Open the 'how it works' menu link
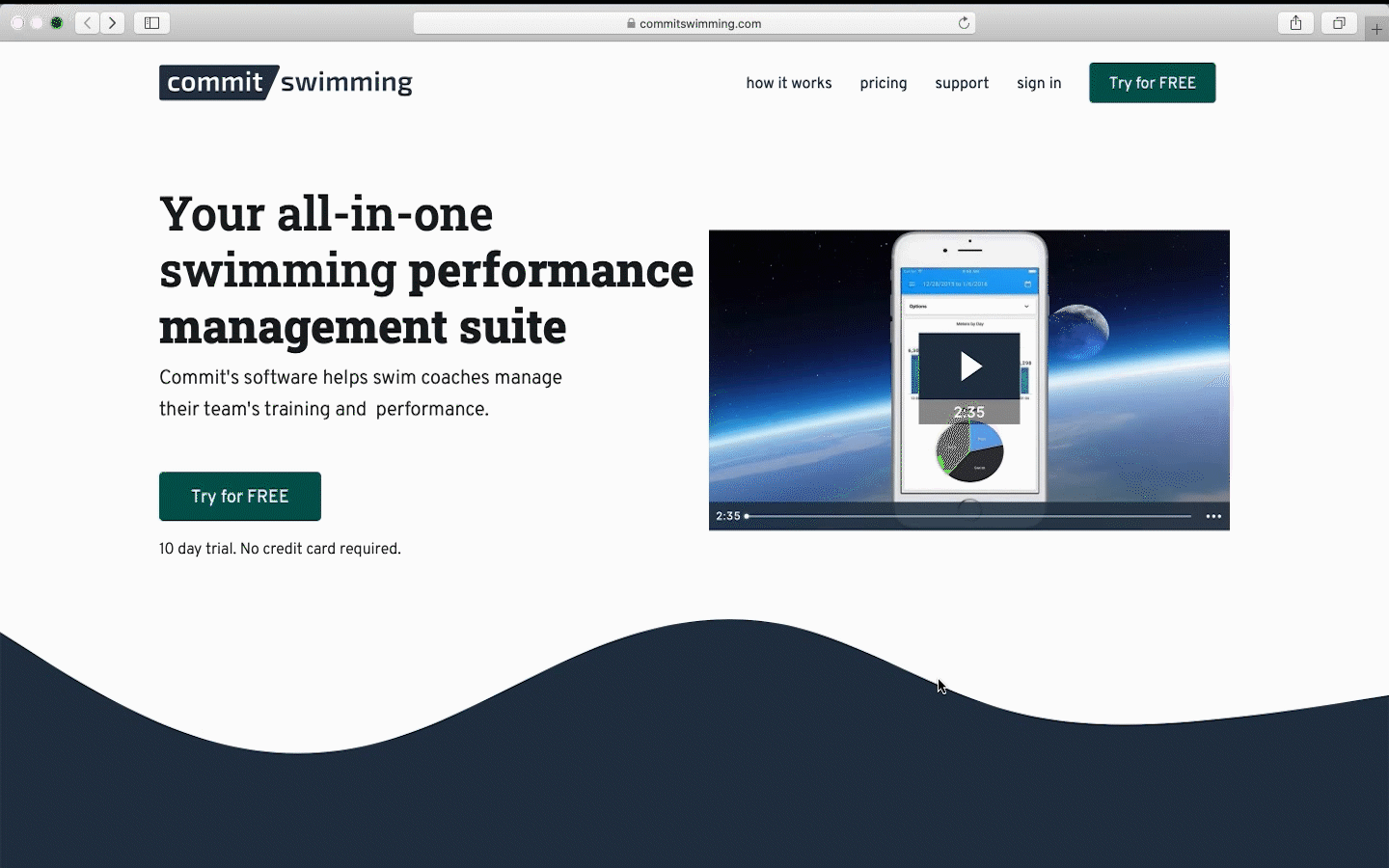Screen dimensions: 1389x868 (789, 83)
